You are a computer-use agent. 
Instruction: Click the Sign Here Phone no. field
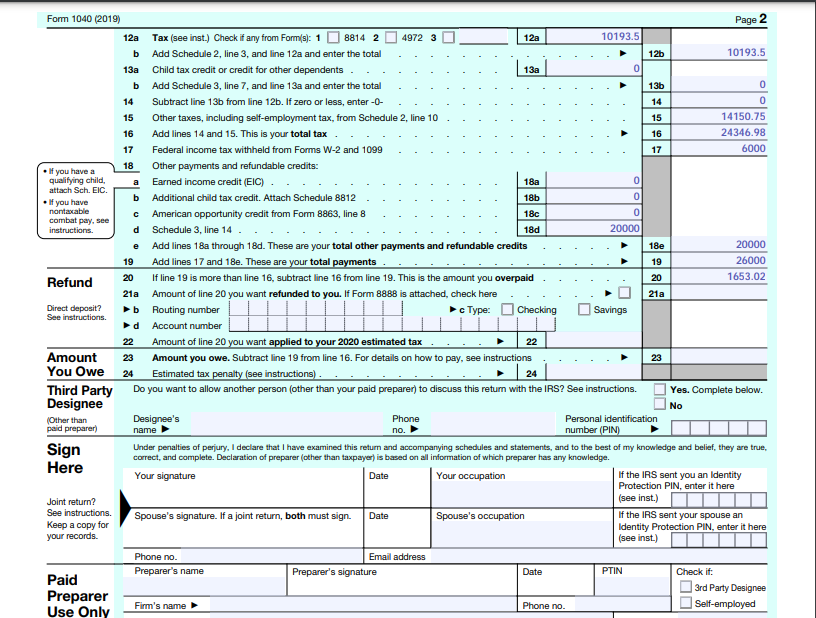pos(271,556)
